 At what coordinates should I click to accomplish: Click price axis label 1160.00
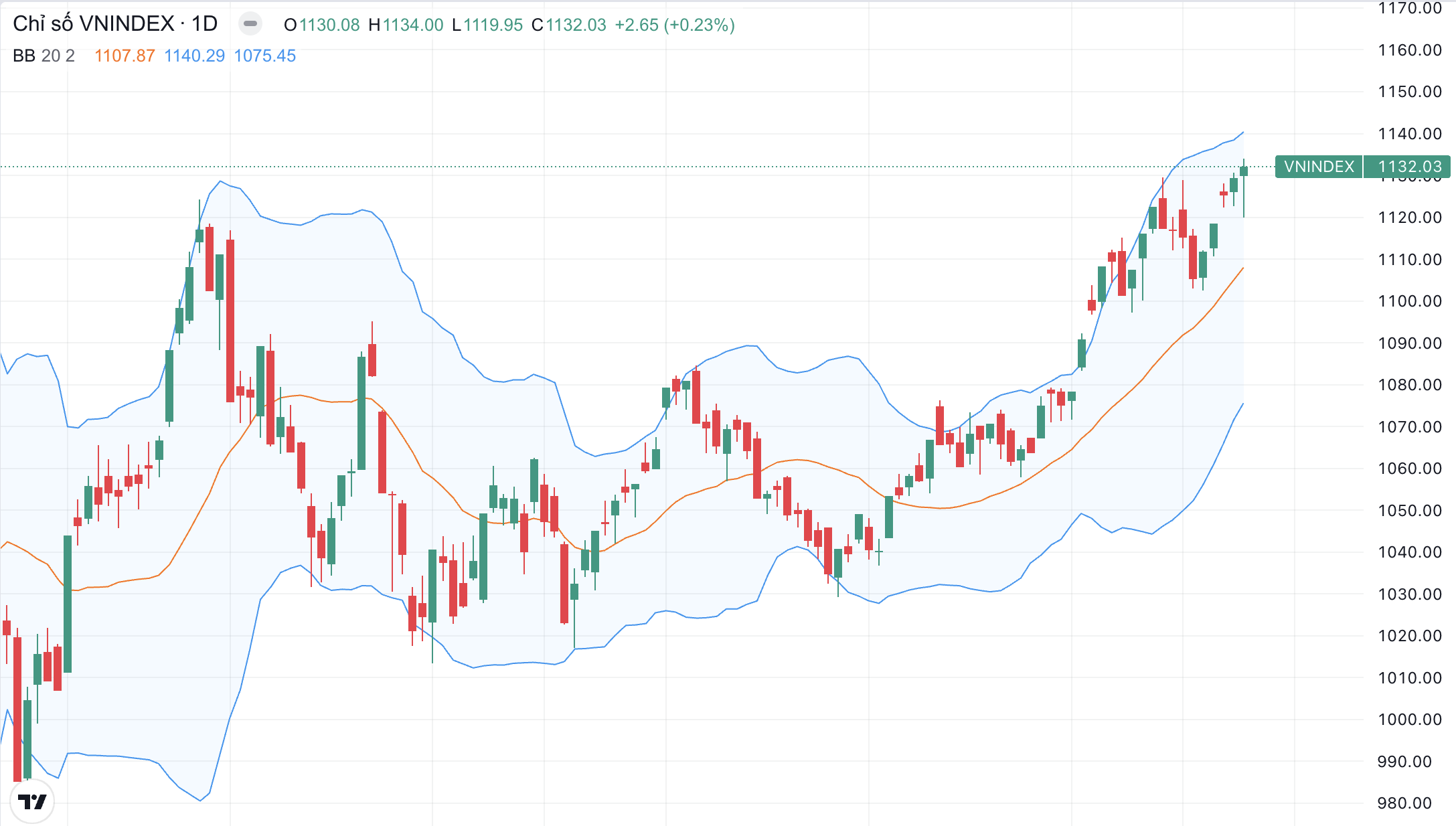point(1409,50)
